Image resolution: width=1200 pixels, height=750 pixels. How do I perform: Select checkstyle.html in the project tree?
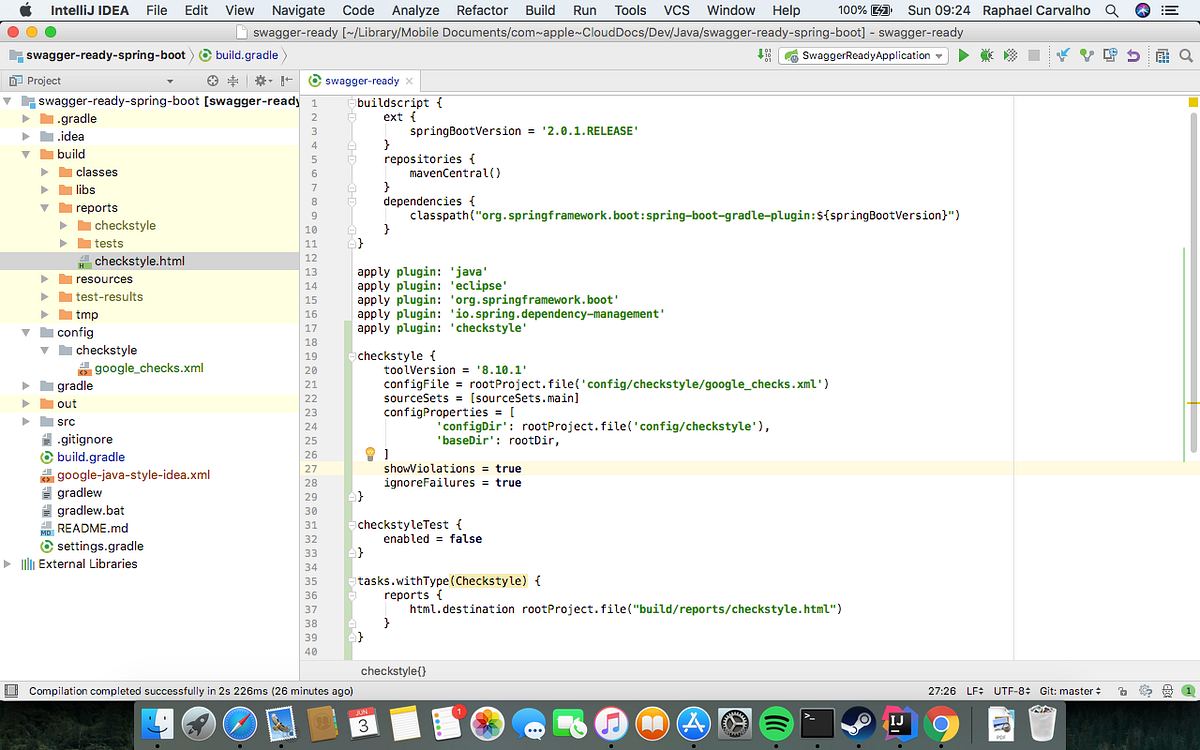click(141, 260)
